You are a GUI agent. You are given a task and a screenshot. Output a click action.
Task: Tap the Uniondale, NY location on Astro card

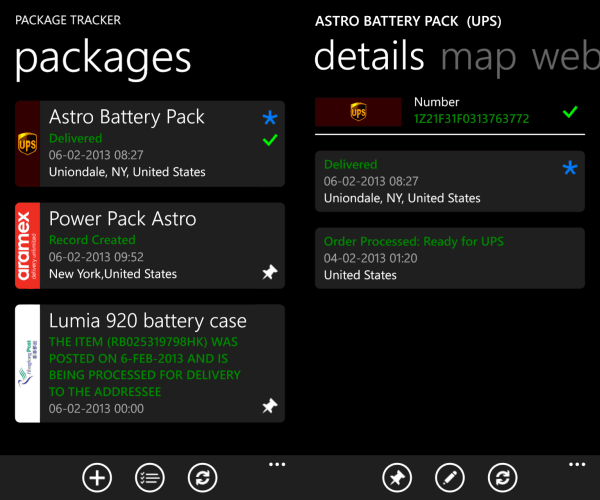127,172
